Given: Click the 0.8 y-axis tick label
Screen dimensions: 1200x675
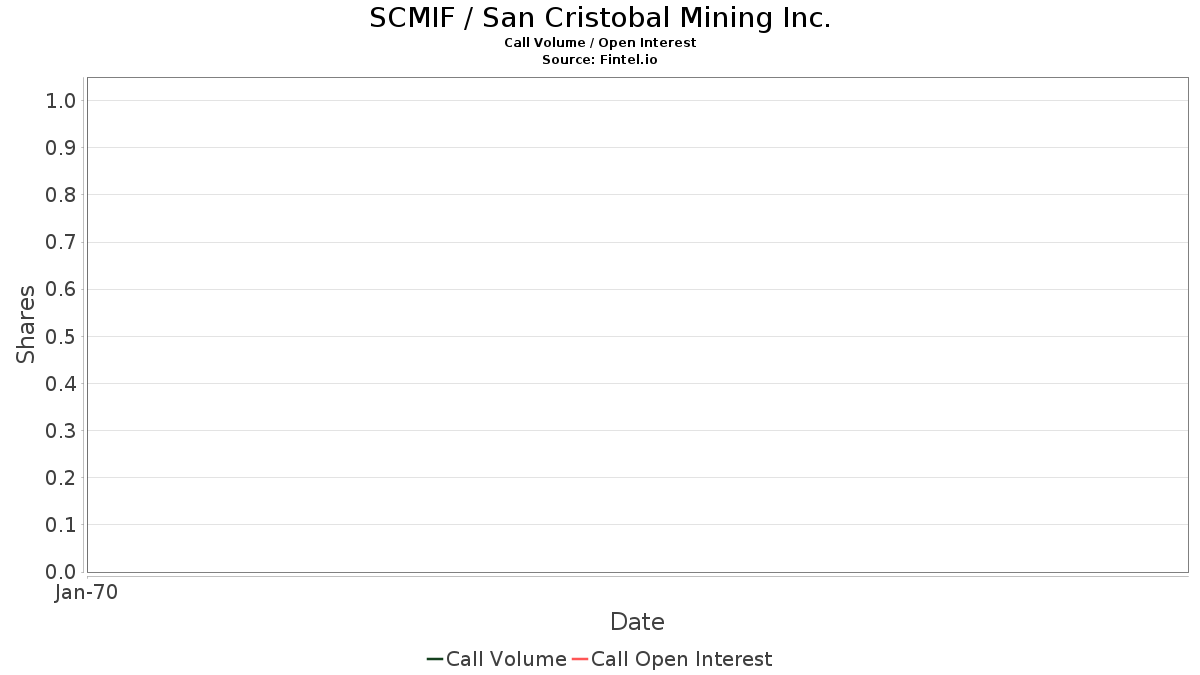Looking at the screenshot, I should coord(61,195).
